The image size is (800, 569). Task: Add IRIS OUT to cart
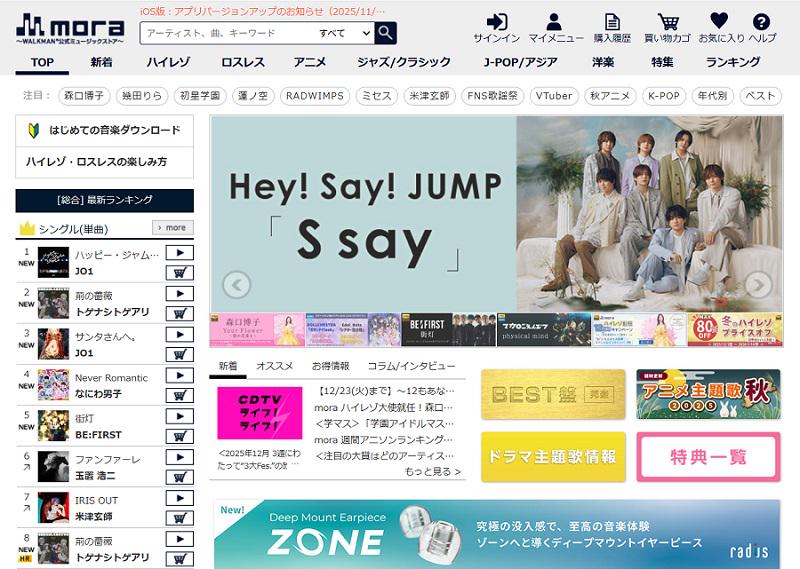pos(180,518)
